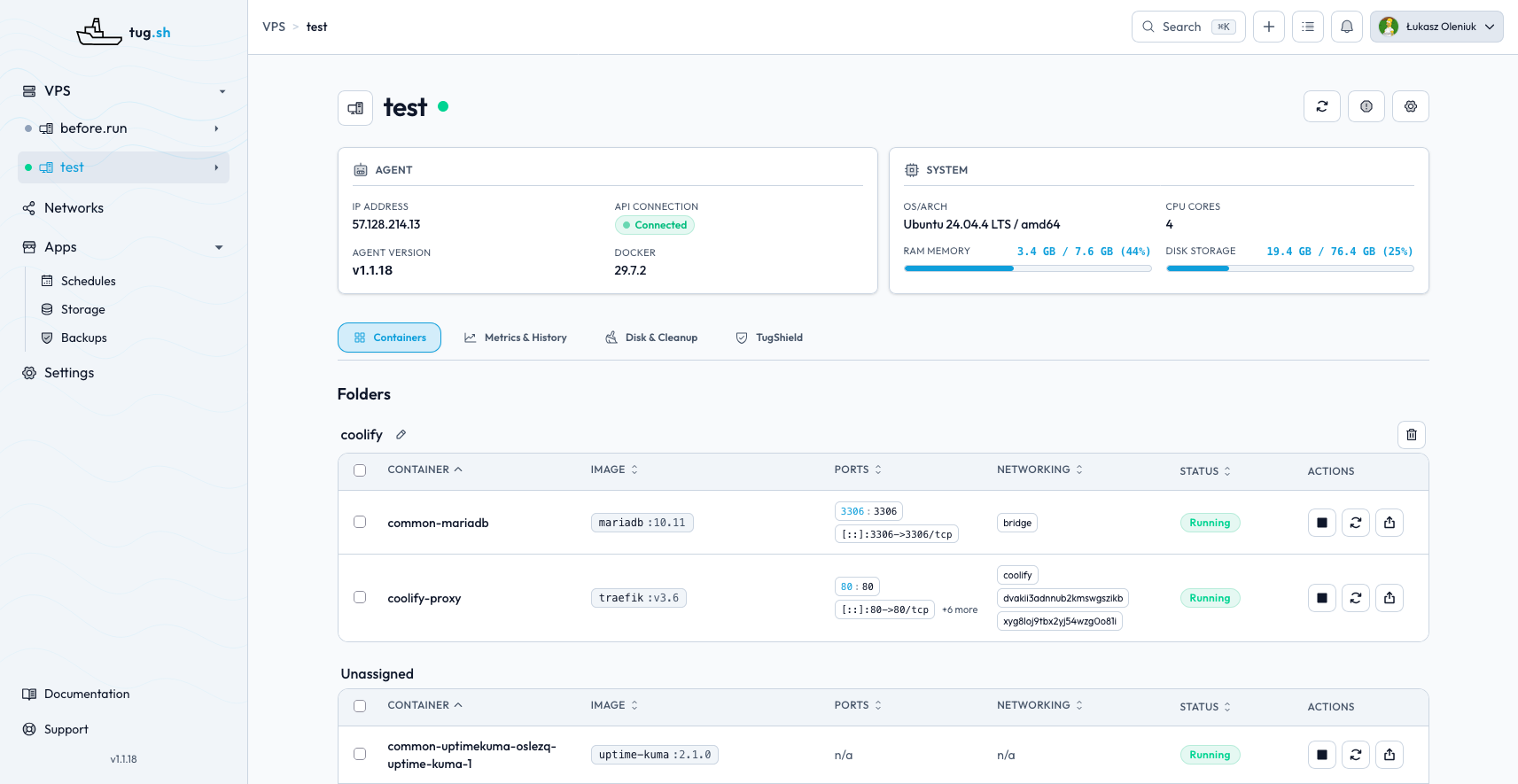Open share action for uptime-kuma
This screenshot has height=784, width=1518.
point(1389,755)
